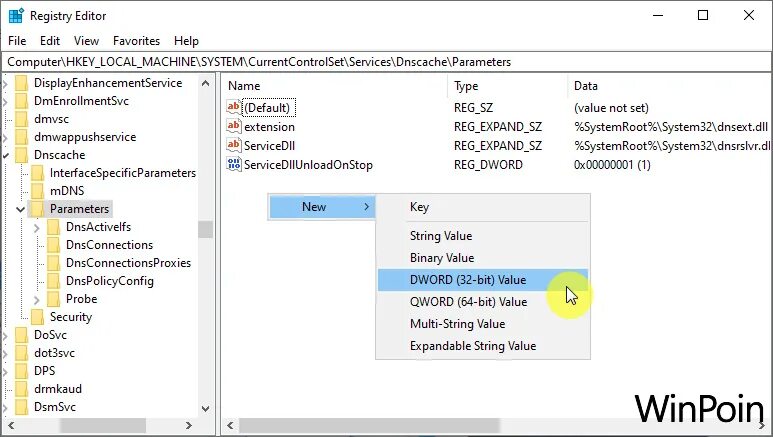Choose DWORD (32-bit) Value from the submenu
773x437 pixels.
pyautogui.click(x=467, y=280)
